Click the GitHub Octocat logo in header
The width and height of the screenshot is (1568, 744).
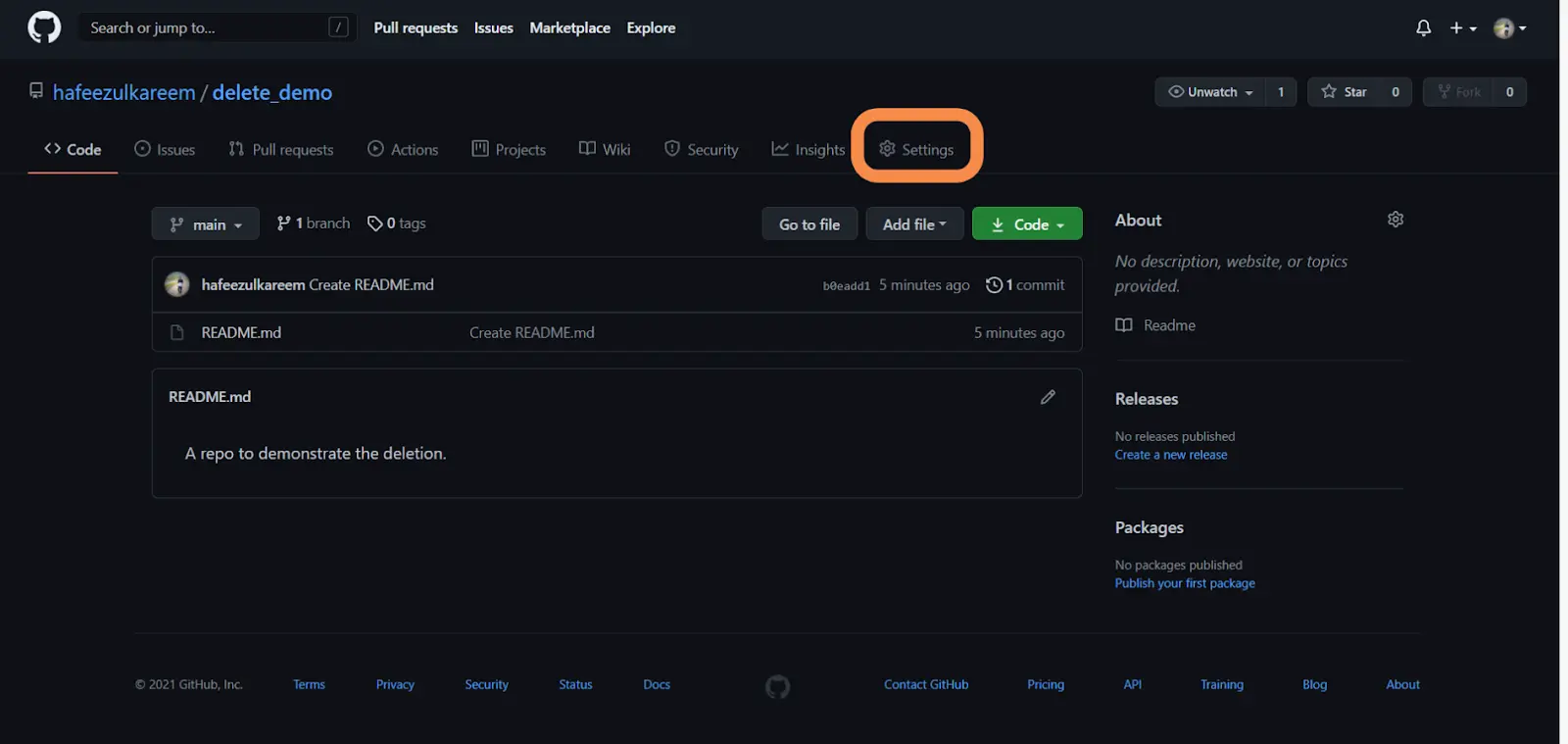click(x=44, y=27)
